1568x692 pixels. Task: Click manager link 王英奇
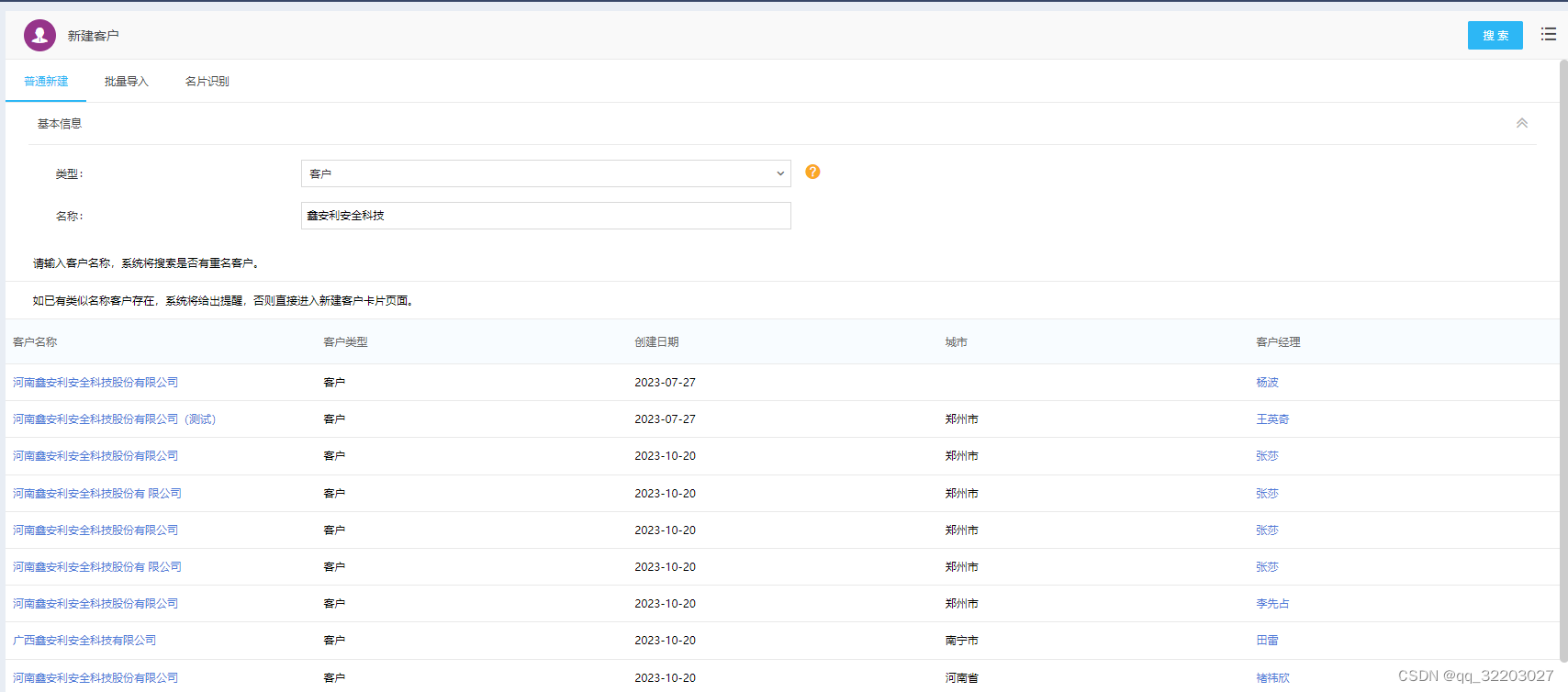(1272, 419)
